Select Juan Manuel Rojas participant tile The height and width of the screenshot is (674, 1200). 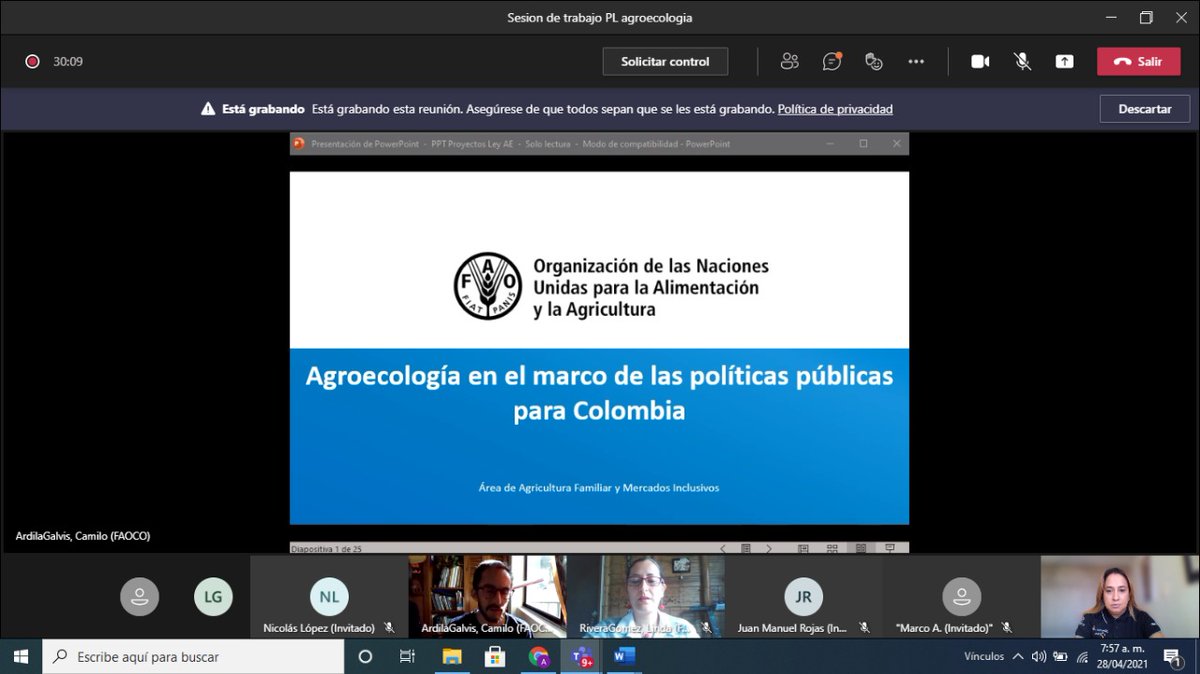click(803, 597)
